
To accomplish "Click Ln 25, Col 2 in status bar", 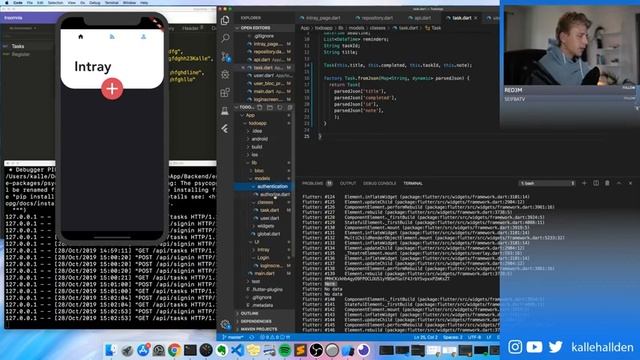I will (x=426, y=338).
